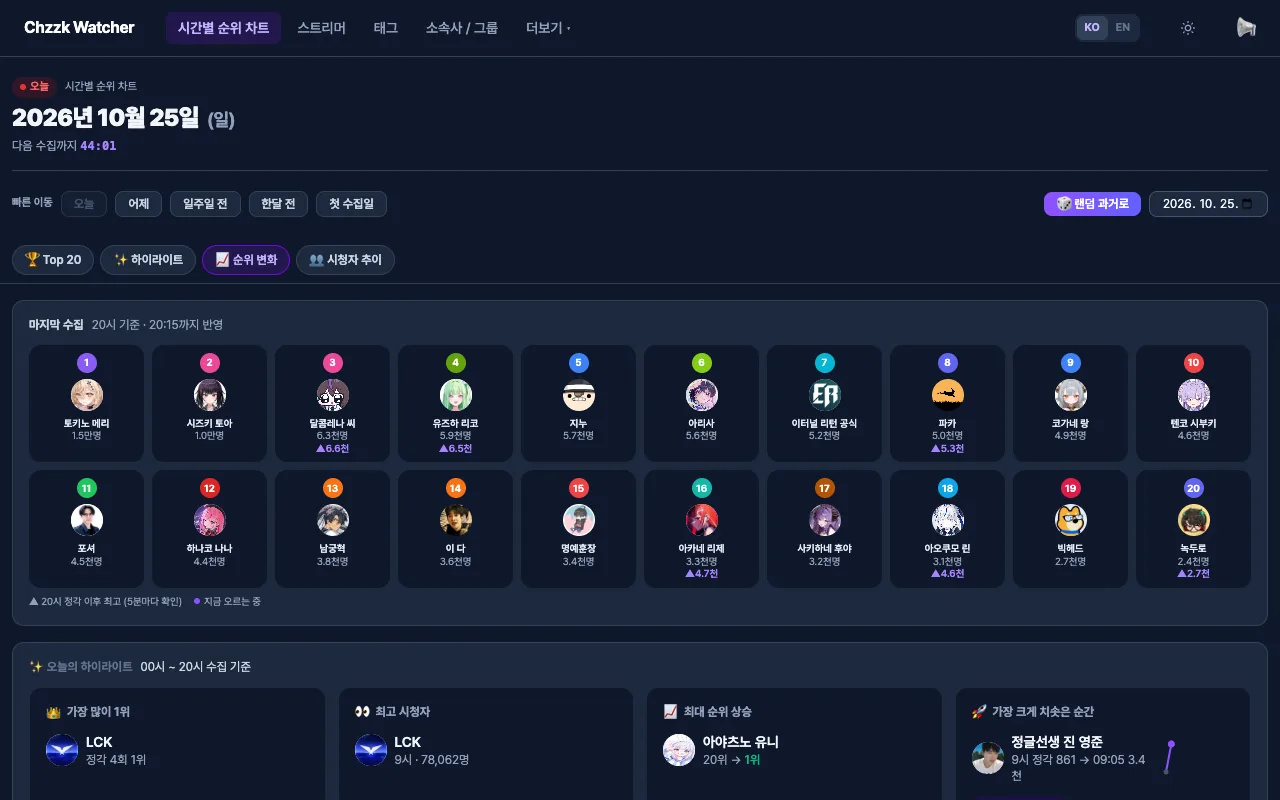Click the 랜덤 과거로 button

pos(1092,204)
